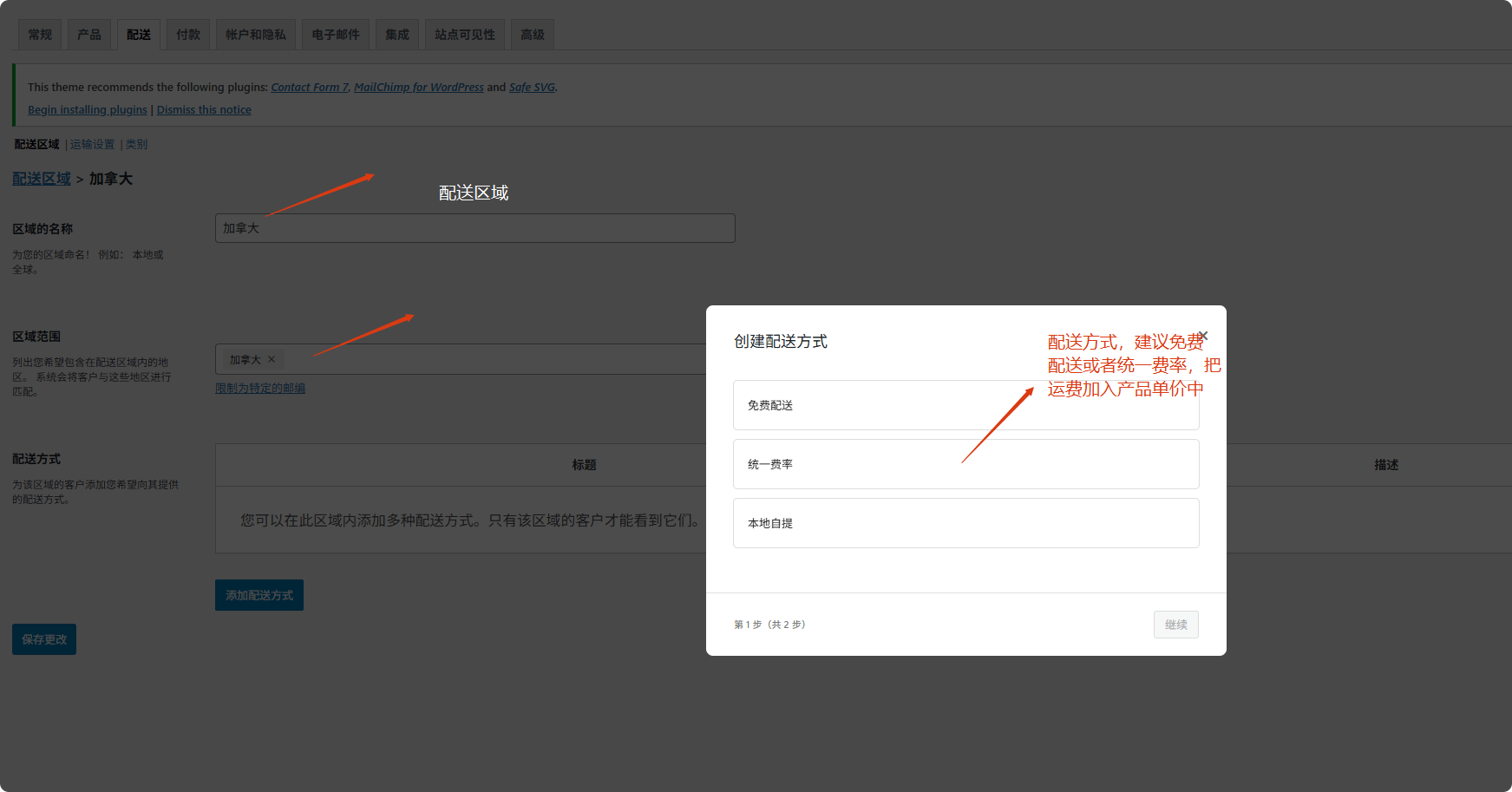The image size is (1512, 792).
Task: Click the 区域的名称 text field
Action: tap(475, 228)
